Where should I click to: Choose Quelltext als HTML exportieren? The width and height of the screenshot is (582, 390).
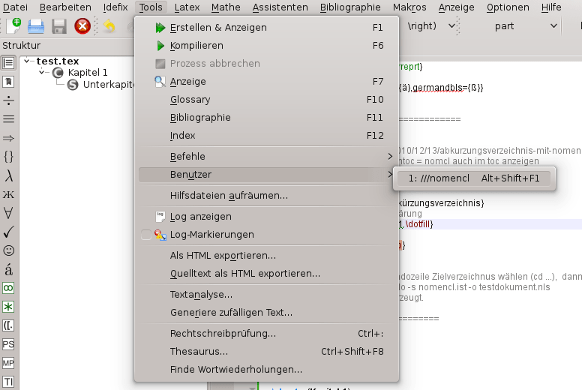(266, 273)
